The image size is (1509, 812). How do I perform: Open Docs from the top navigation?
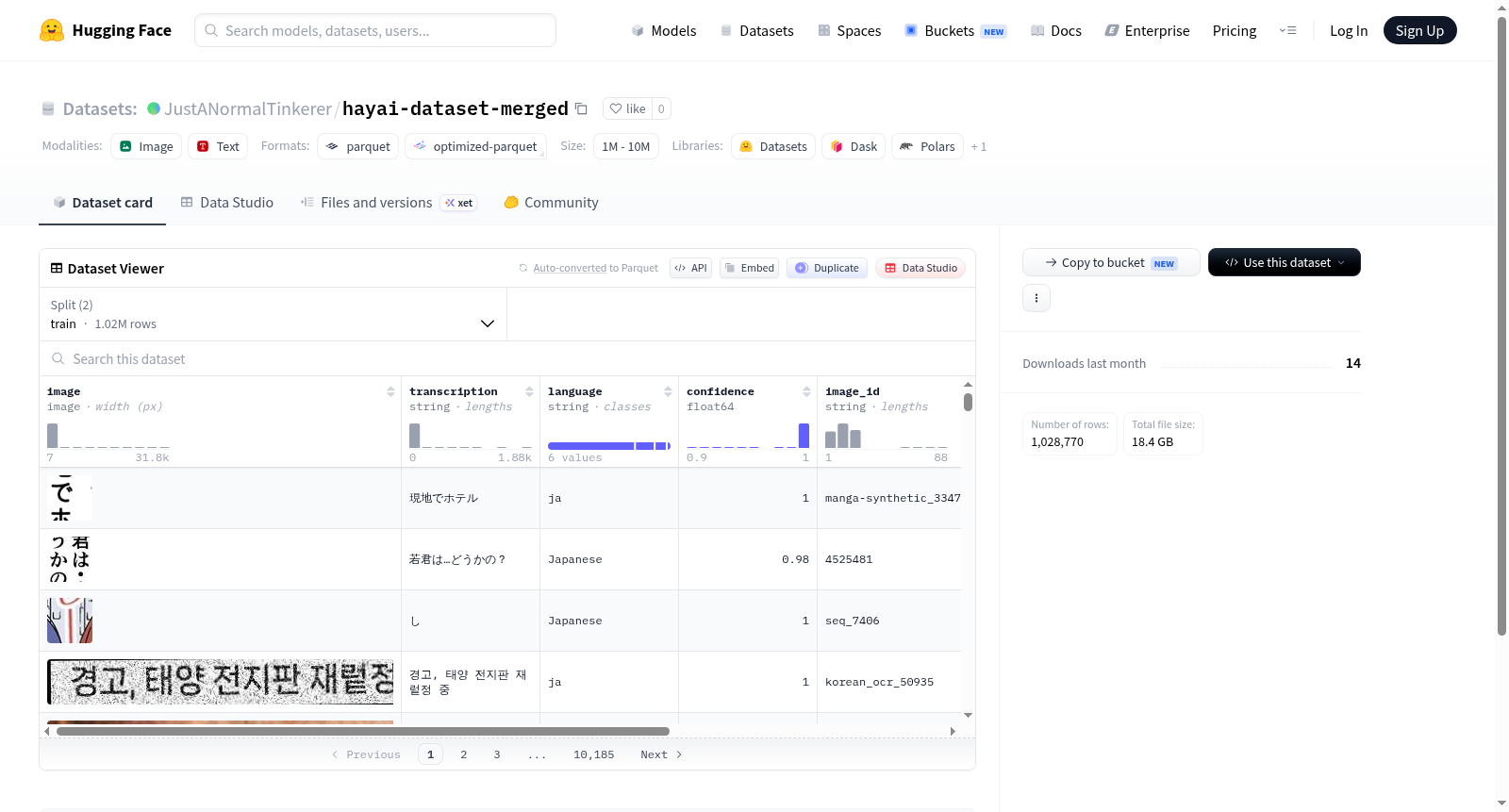(1055, 31)
